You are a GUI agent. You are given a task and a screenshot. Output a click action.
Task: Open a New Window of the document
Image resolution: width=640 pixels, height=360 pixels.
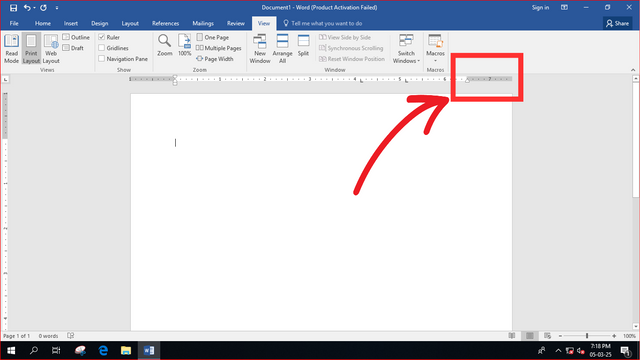pyautogui.click(x=260, y=49)
